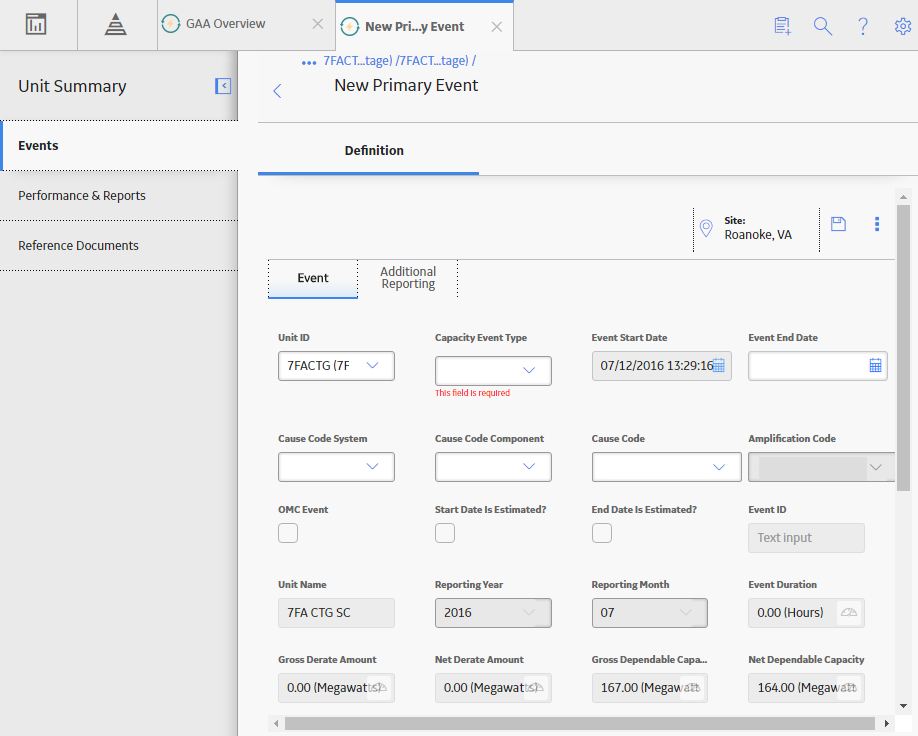Open the search magnifier icon
The width and height of the screenshot is (918, 736).
click(823, 26)
